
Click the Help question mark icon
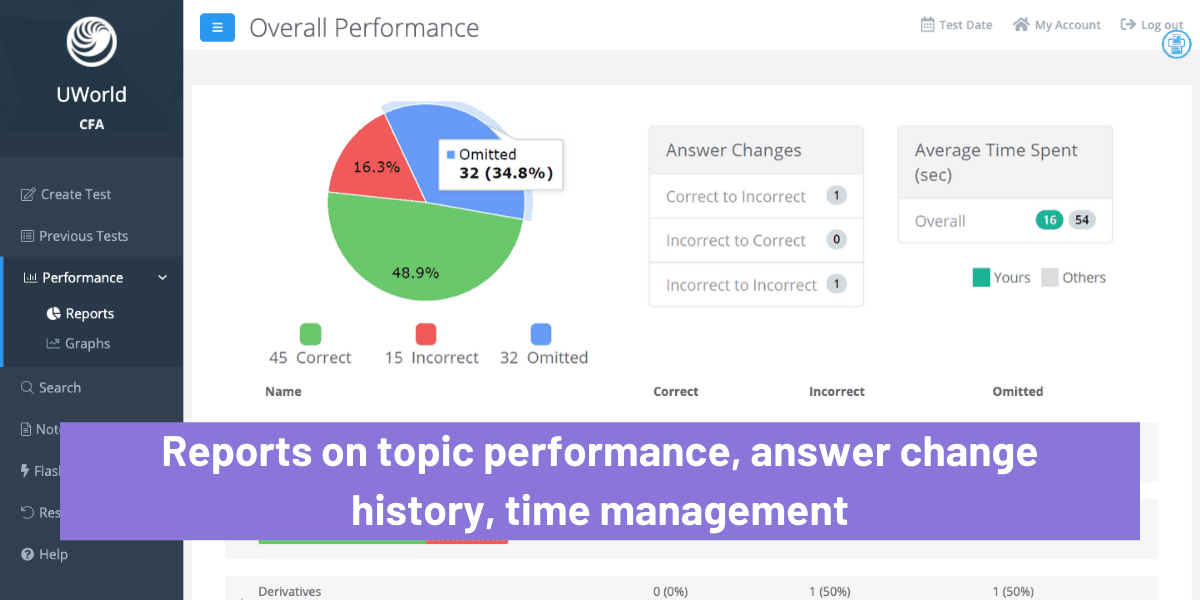tap(27, 554)
